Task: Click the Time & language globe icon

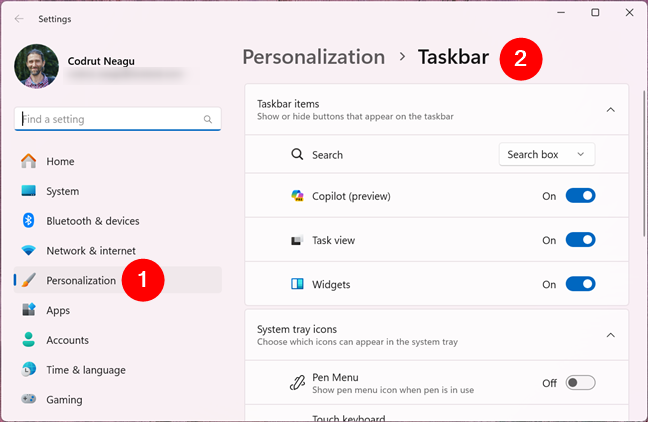Action: point(29,369)
